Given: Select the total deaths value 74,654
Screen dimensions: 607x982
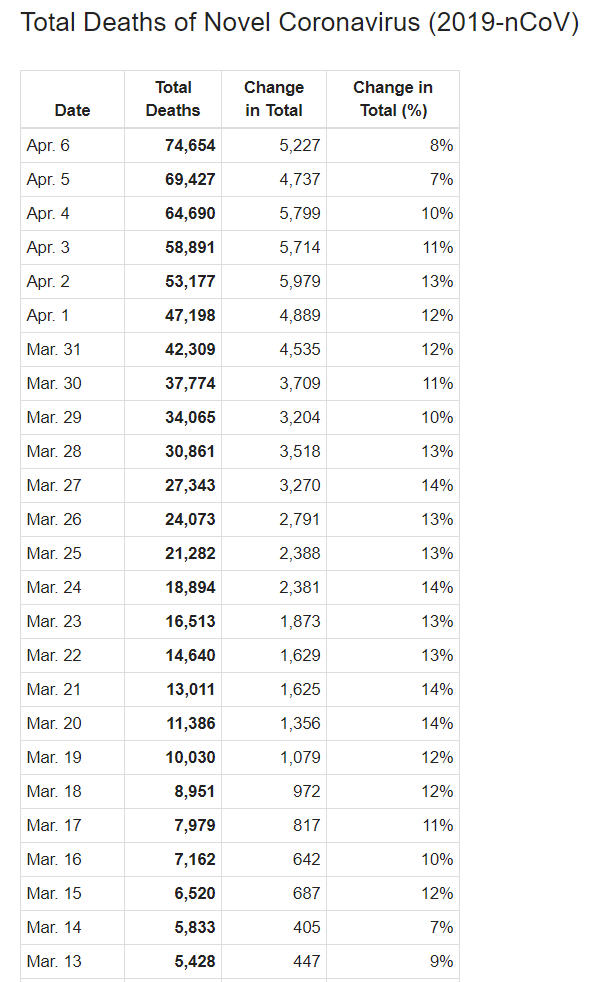Looking at the screenshot, I should [190, 145].
